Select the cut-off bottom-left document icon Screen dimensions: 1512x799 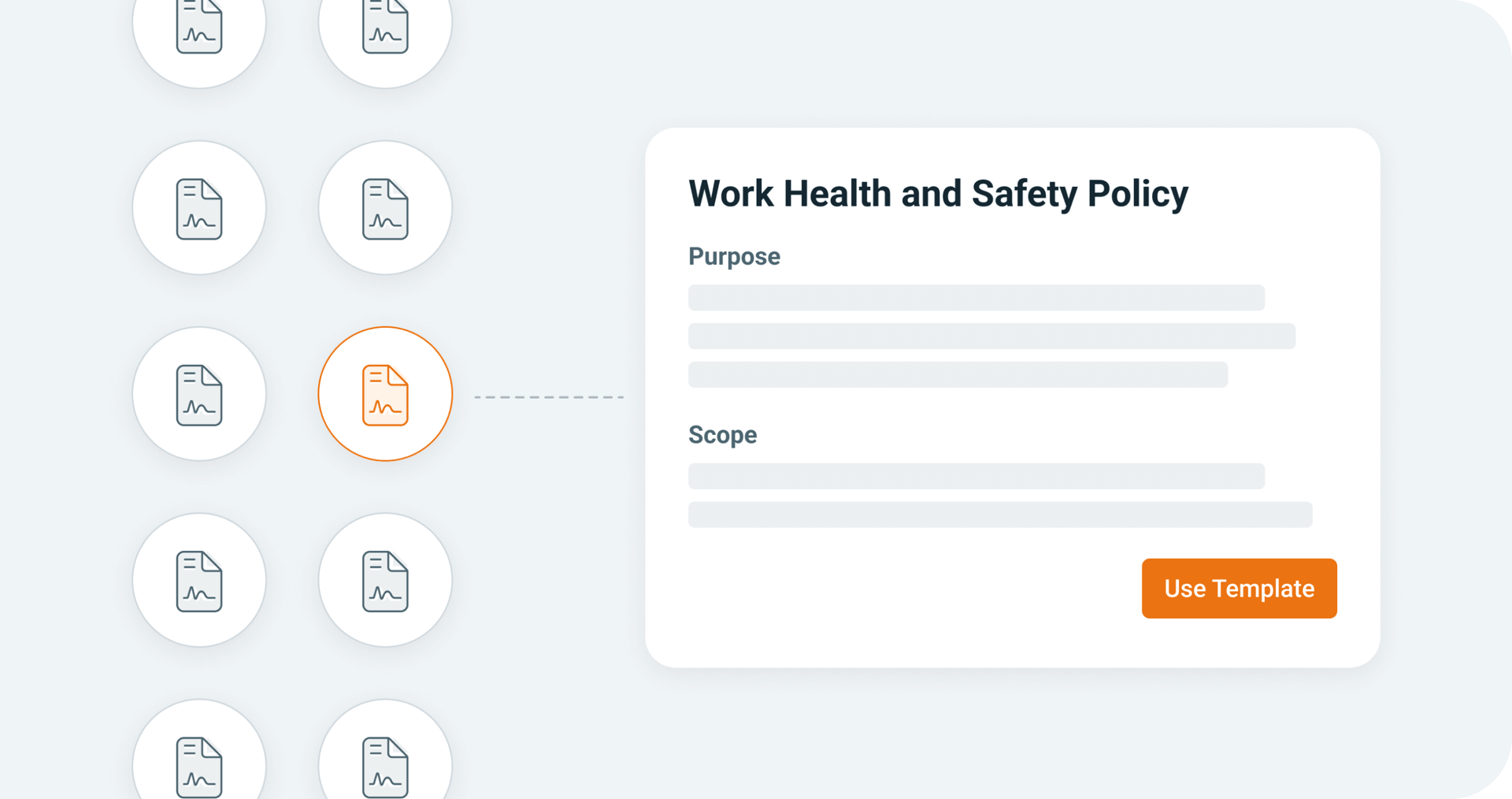pos(199,753)
